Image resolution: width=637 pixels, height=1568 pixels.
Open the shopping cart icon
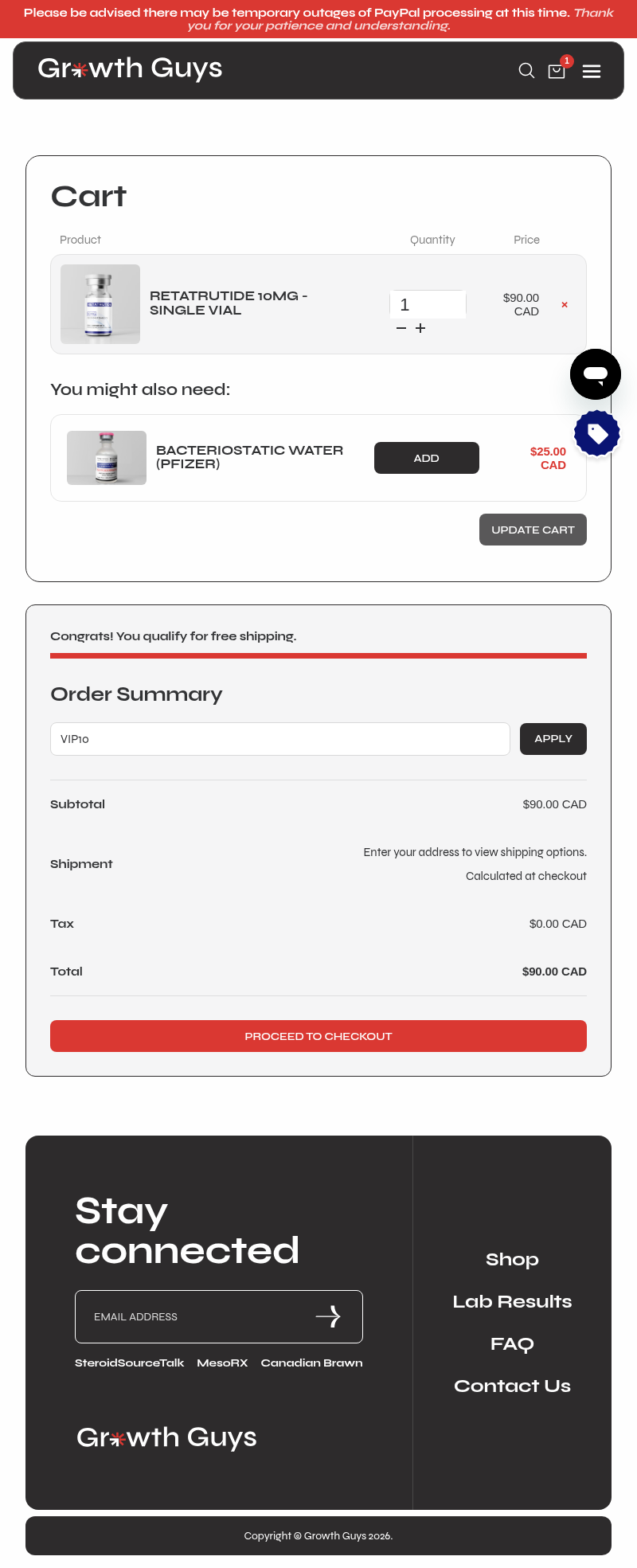pos(557,71)
